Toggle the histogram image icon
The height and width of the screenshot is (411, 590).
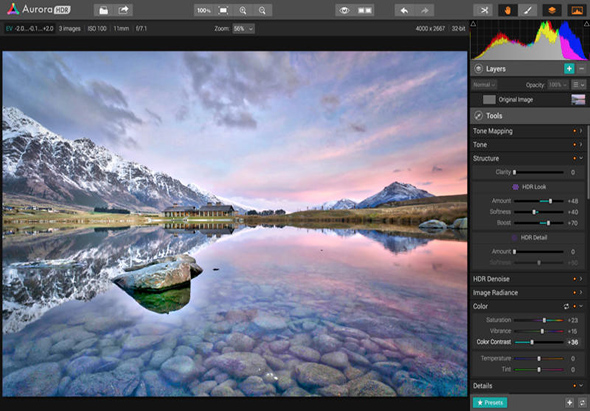[577, 11]
